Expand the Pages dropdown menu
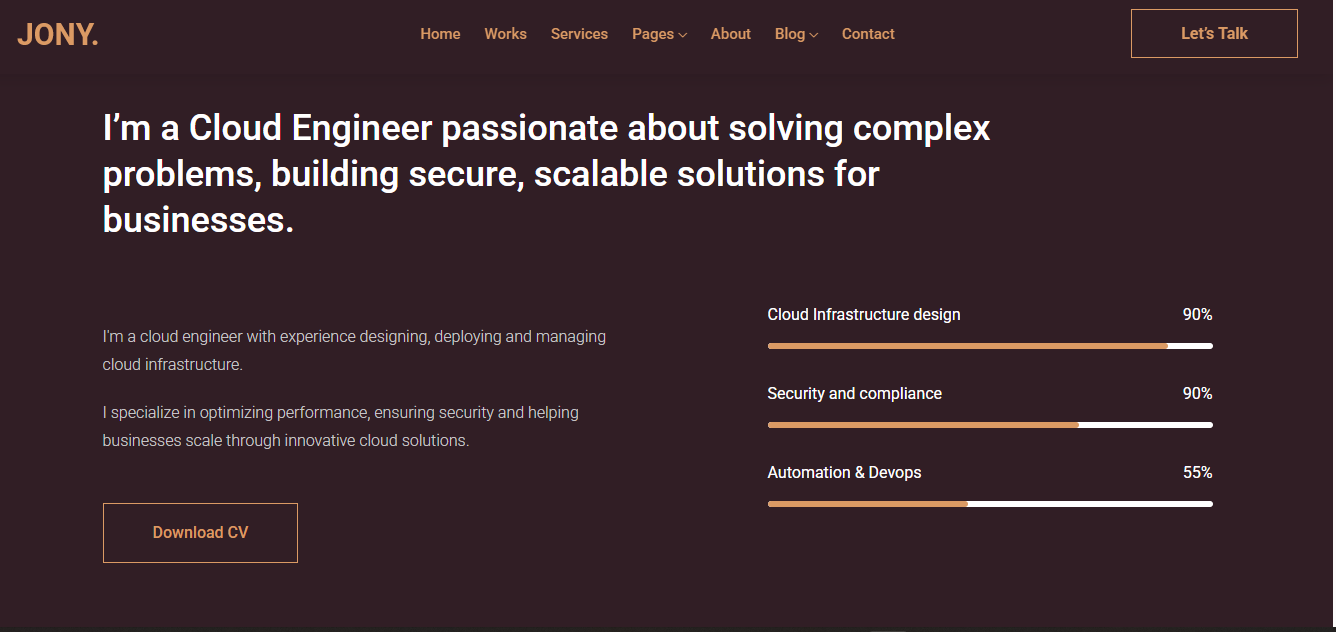 (659, 34)
